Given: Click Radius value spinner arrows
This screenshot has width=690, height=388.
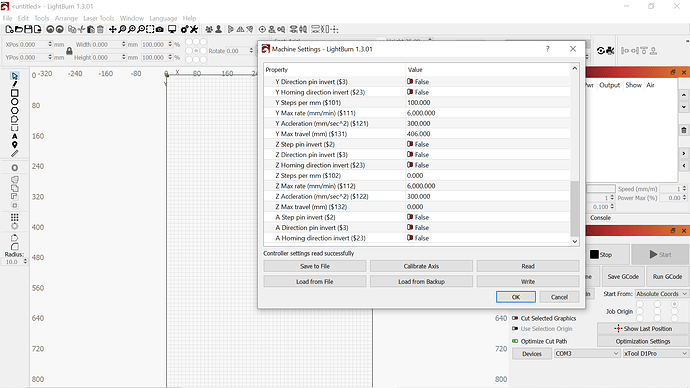Looking at the screenshot, I should [25, 261].
